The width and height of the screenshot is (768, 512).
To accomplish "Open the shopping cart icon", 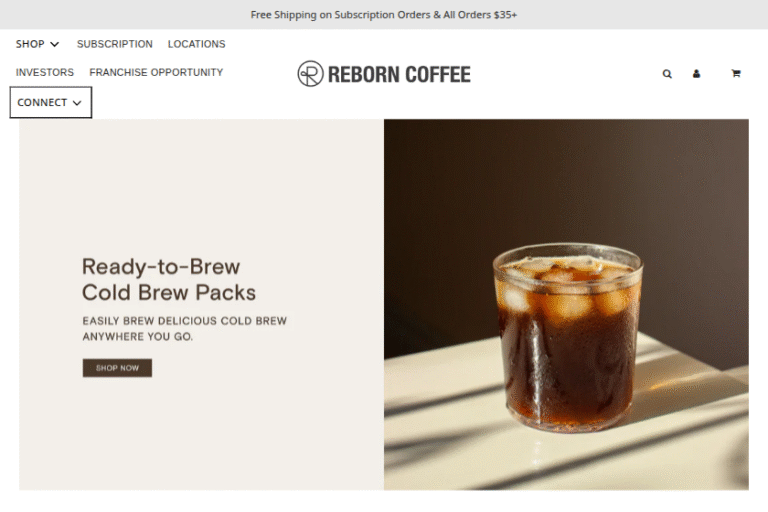I will [736, 73].
